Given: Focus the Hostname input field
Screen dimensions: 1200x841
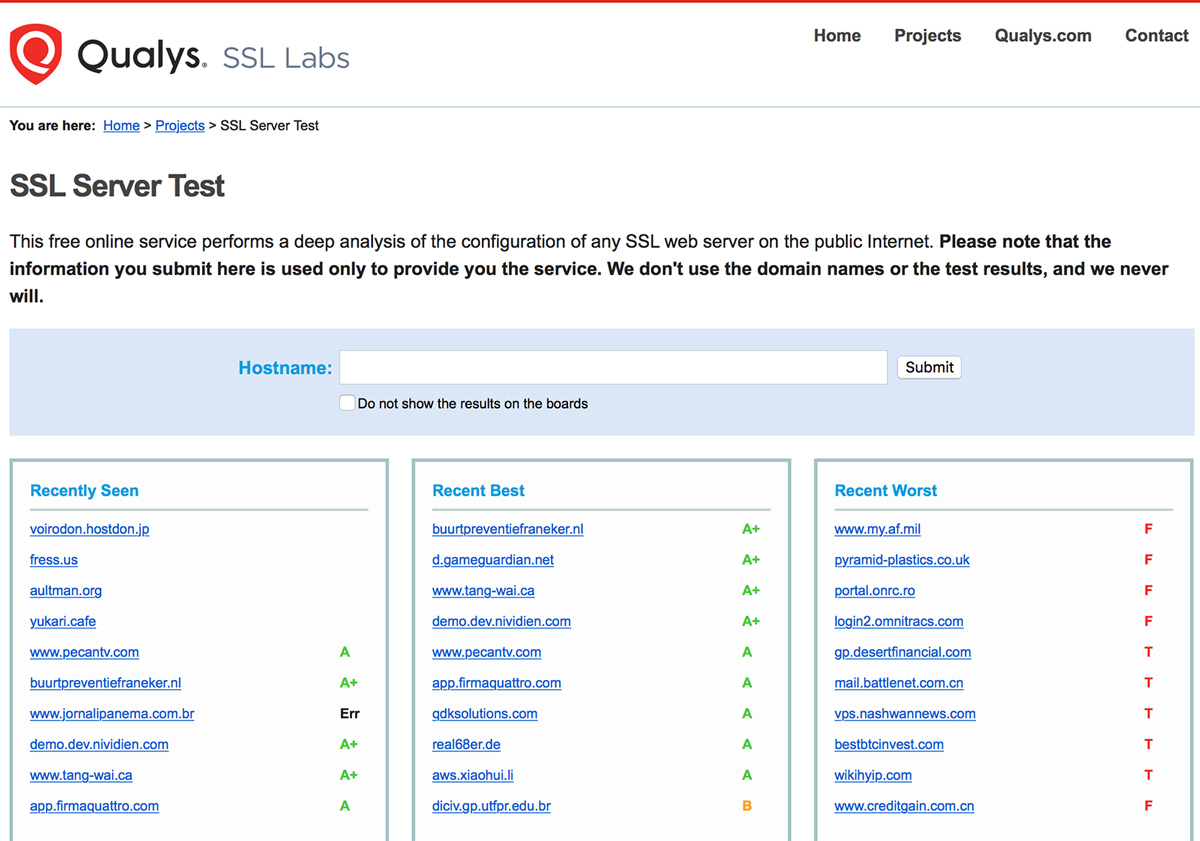Looking at the screenshot, I should (x=613, y=367).
